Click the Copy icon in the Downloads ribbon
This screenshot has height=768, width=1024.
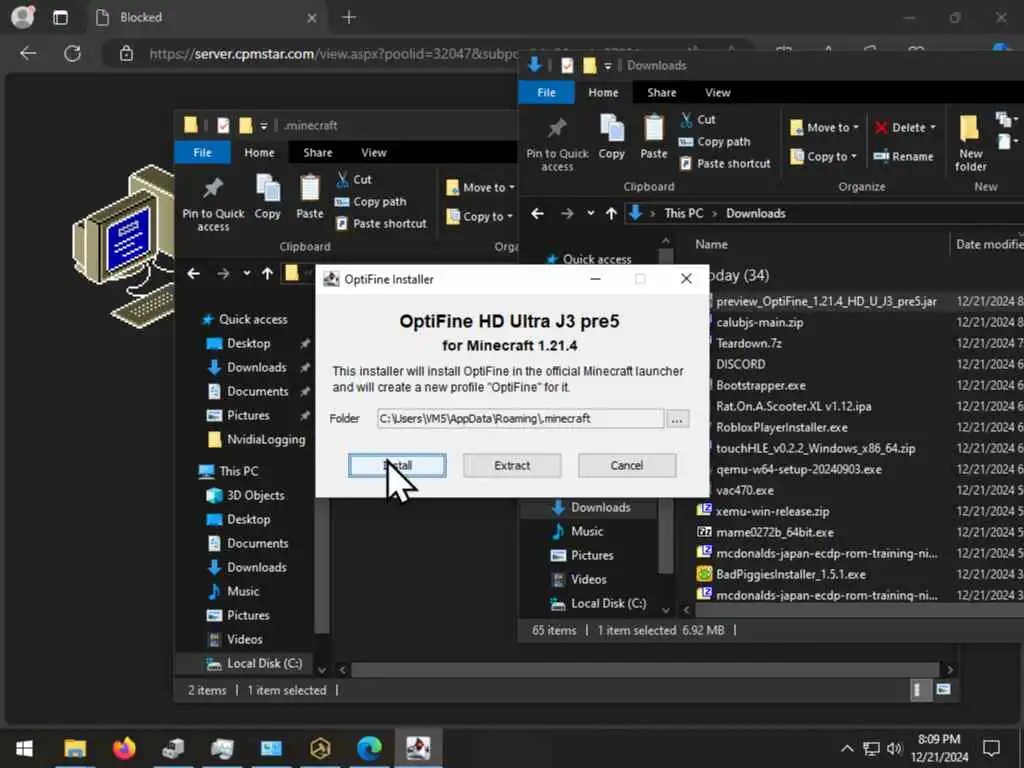click(611, 137)
